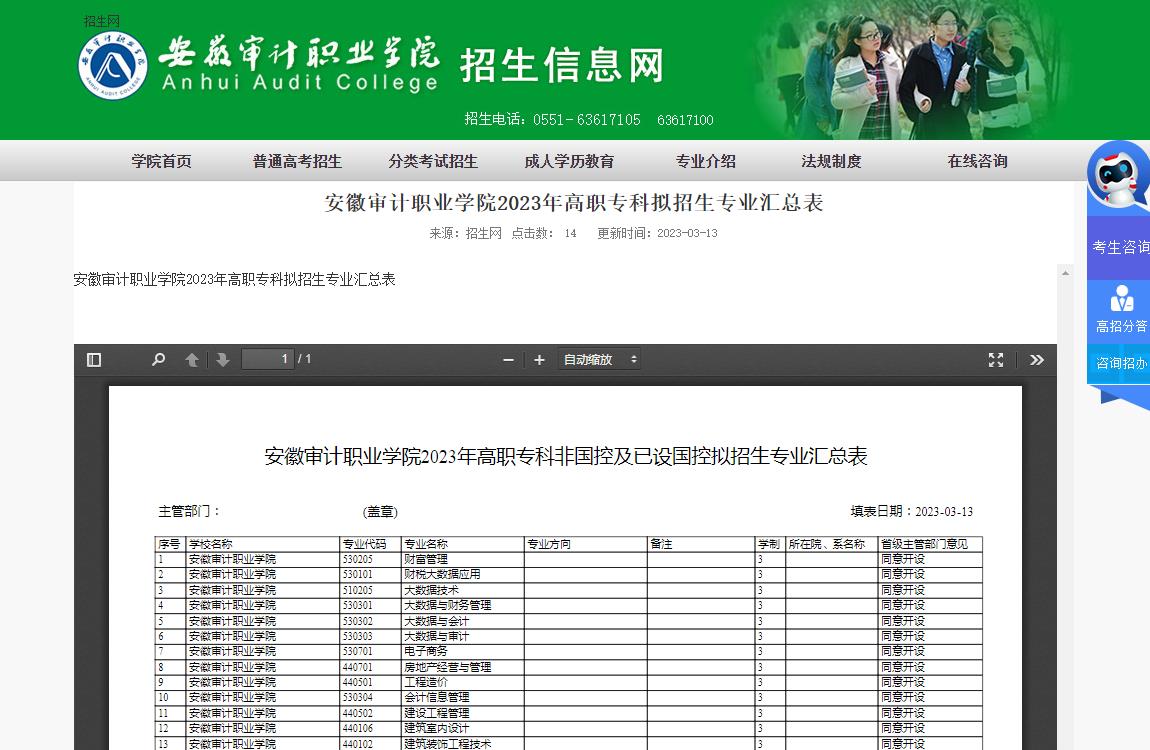Open the robot assistant chat icon
This screenshot has width=1150, height=750.
pos(1118,177)
